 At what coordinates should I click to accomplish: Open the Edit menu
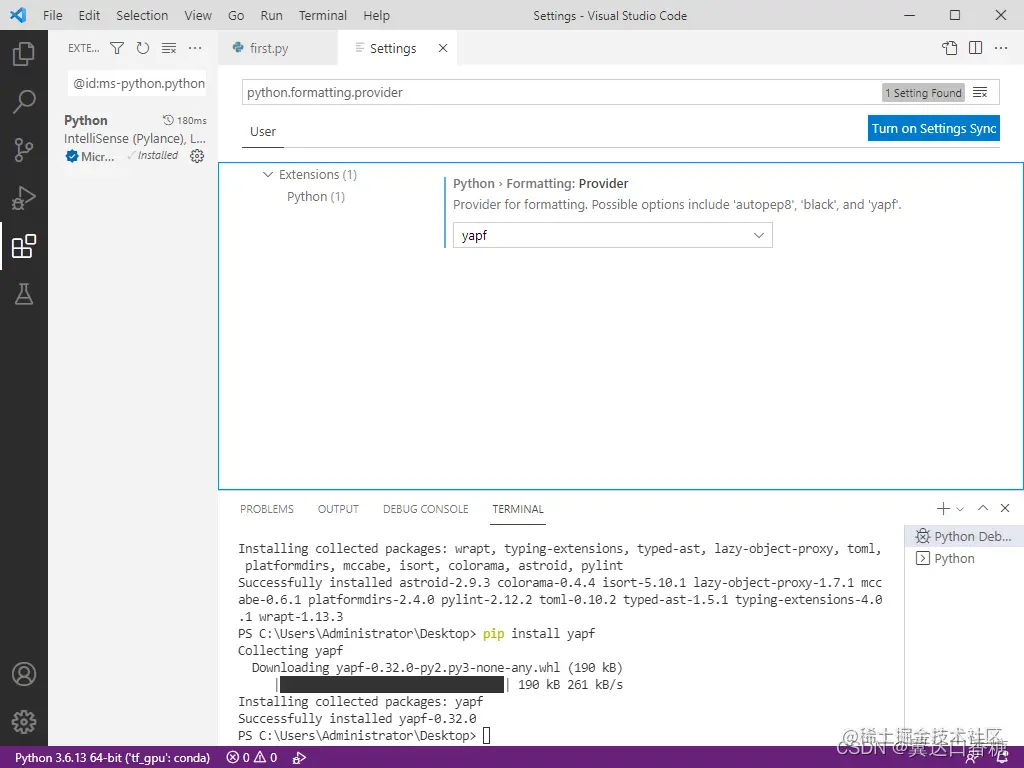point(89,15)
